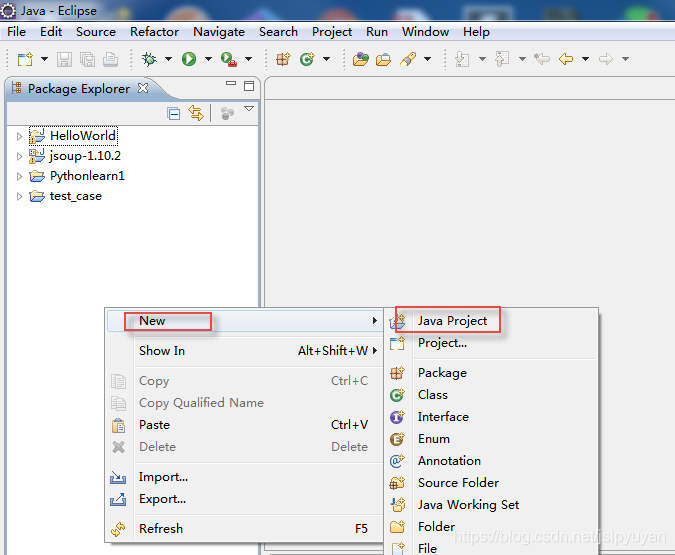The image size is (675, 555).
Task: Click the Last Edit Location icon
Action: [542, 59]
